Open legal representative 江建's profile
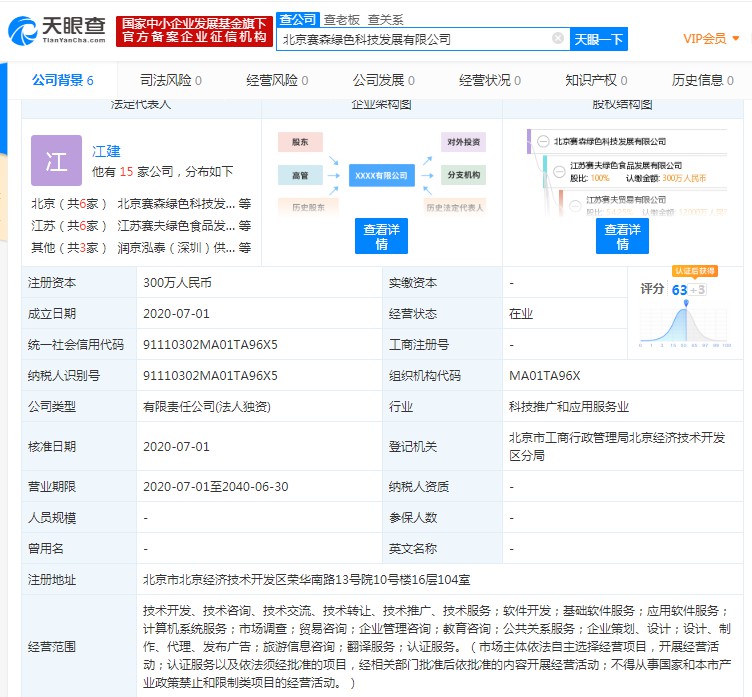The image size is (752, 697). click(x=106, y=151)
